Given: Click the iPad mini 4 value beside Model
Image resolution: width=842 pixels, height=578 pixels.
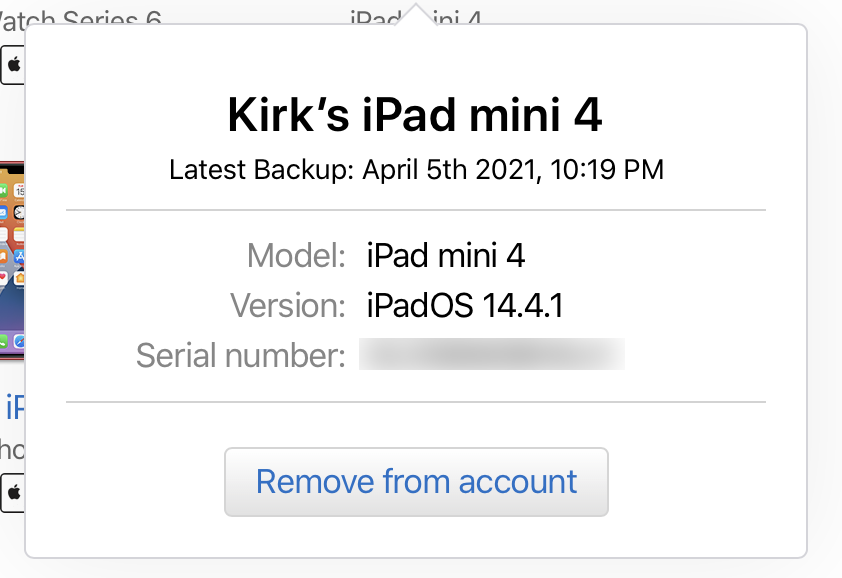Looking at the screenshot, I should [x=446, y=255].
